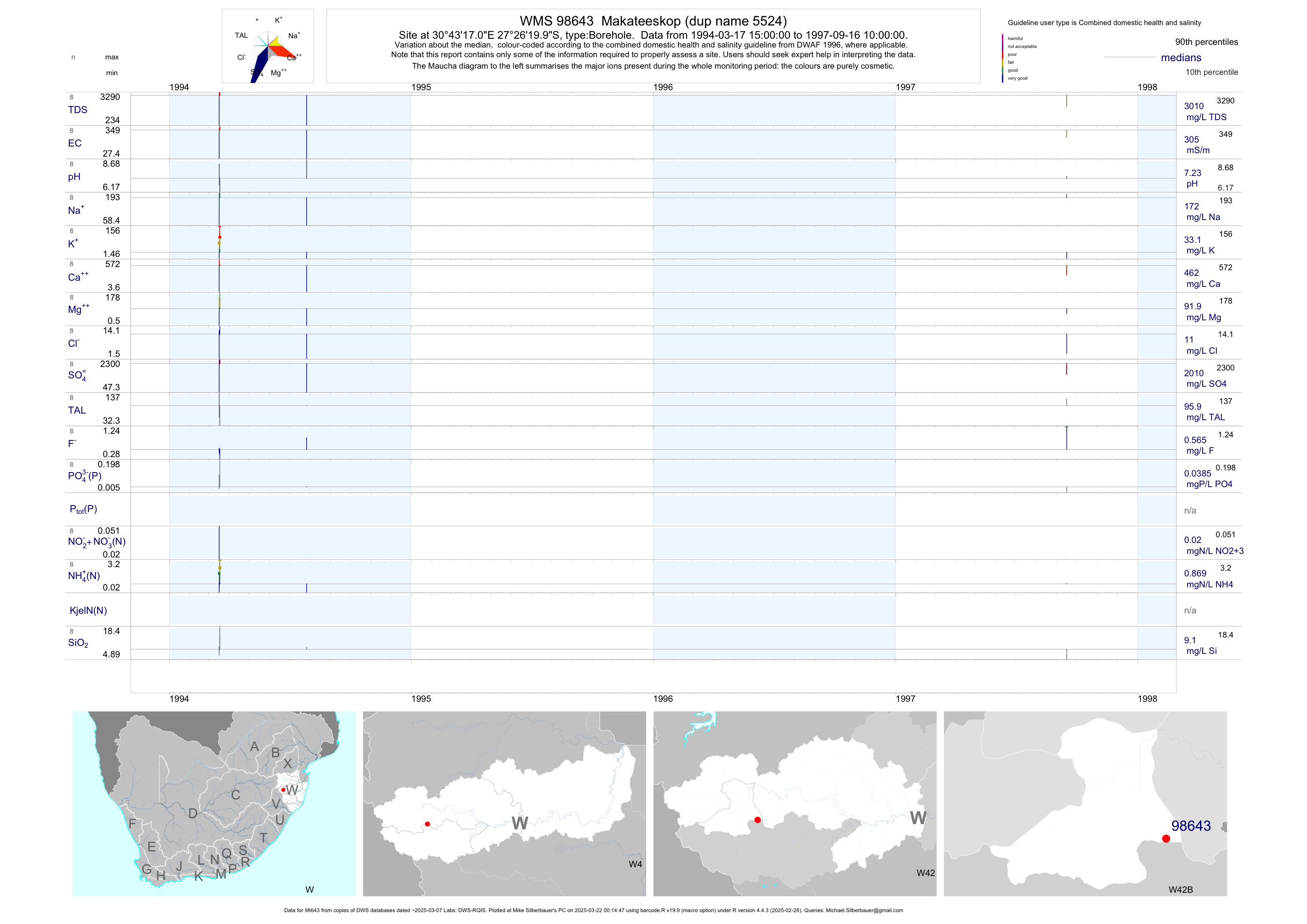This screenshot has width=1307, height=924.
Task: Click the report title WMS 98643 Makateeskop
Action: [x=653, y=21]
